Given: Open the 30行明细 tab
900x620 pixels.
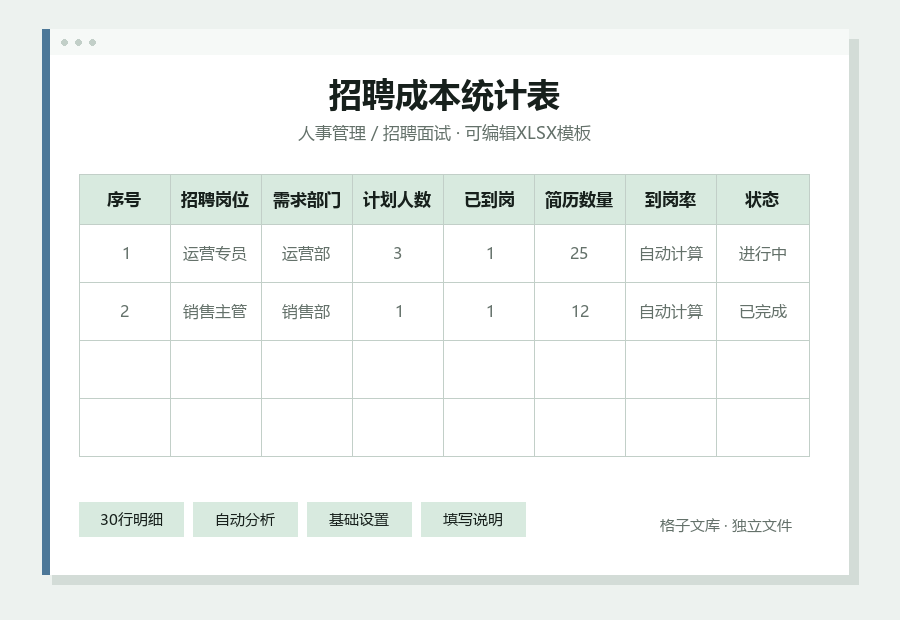Looking at the screenshot, I should (131, 520).
